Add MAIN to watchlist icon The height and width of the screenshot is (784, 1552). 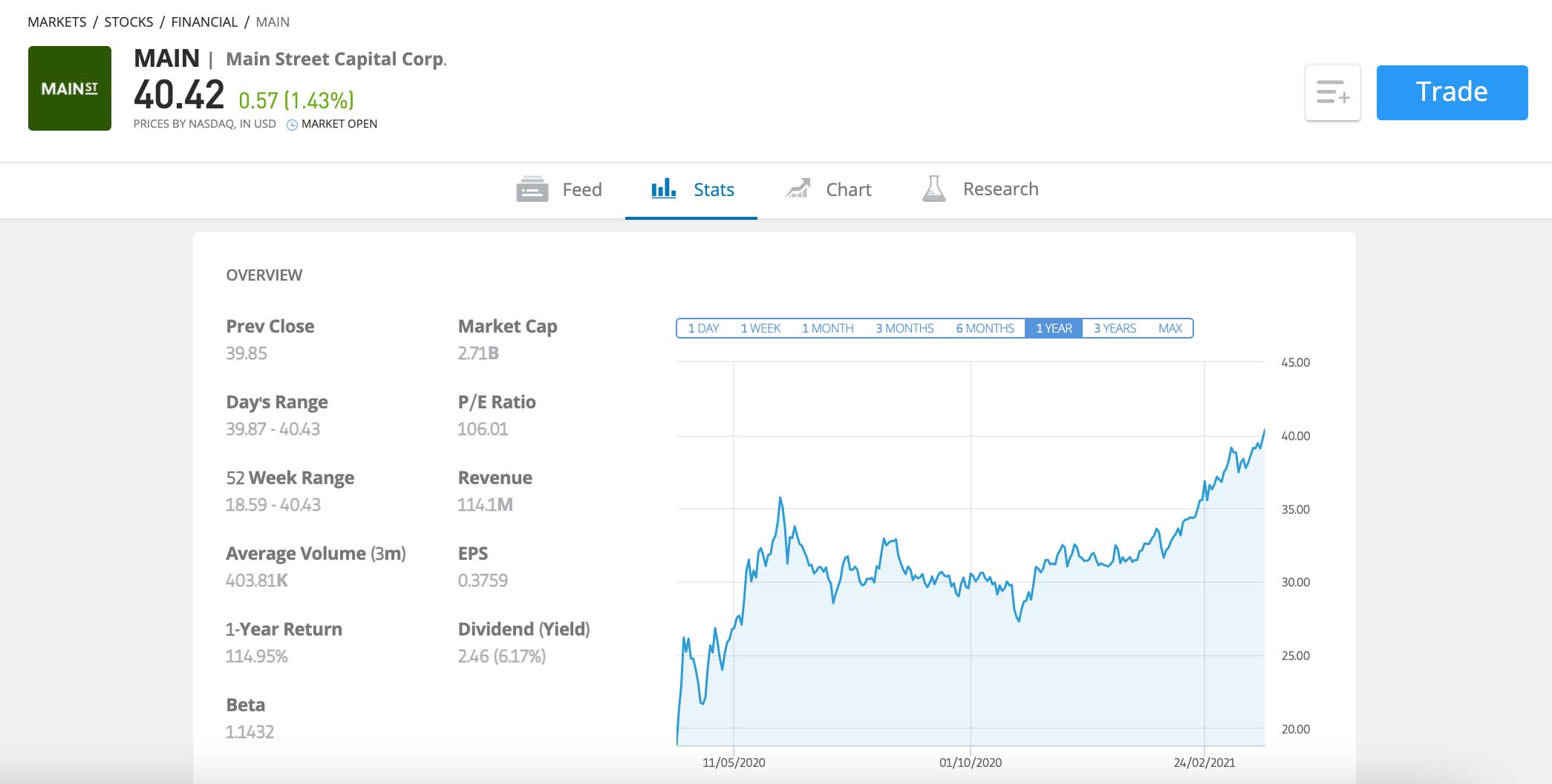click(x=1333, y=93)
